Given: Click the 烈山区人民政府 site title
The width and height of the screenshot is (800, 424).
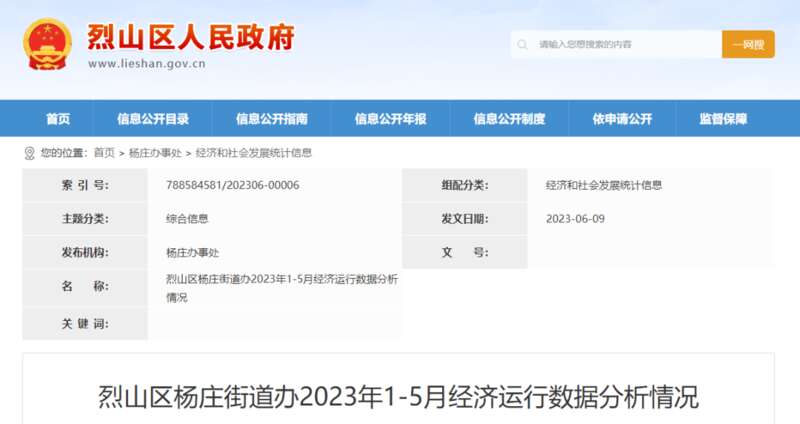Looking at the screenshot, I should 191,37.
